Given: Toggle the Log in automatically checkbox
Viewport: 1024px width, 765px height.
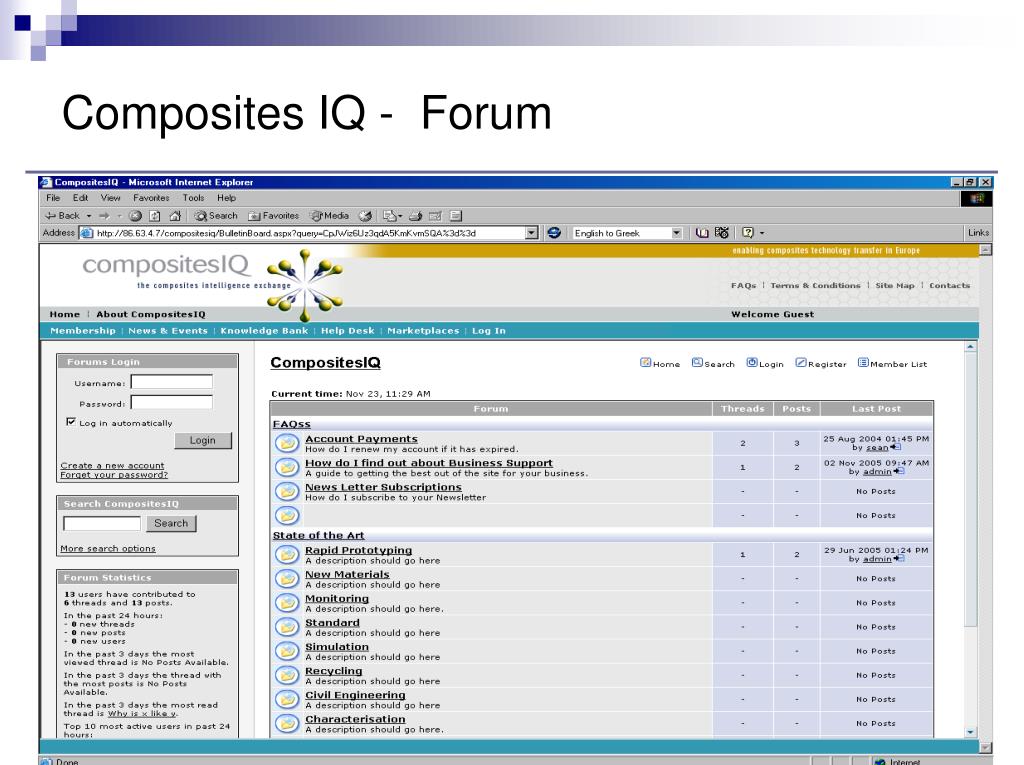Looking at the screenshot, I should (x=71, y=422).
